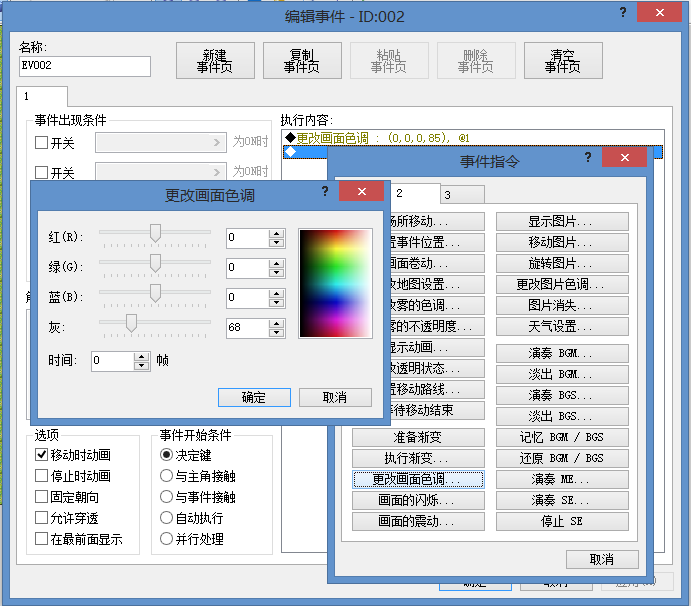
Task: Enable 允许穿透 option
Action: (41, 518)
